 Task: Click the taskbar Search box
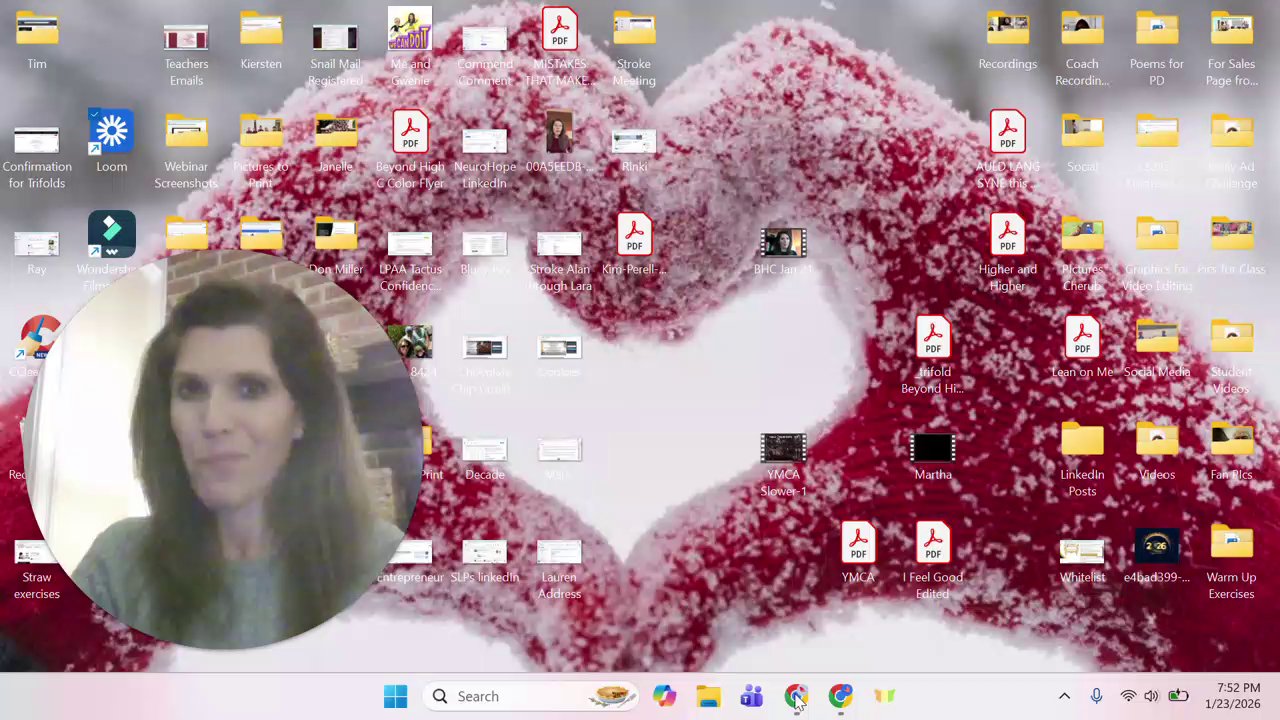529,696
